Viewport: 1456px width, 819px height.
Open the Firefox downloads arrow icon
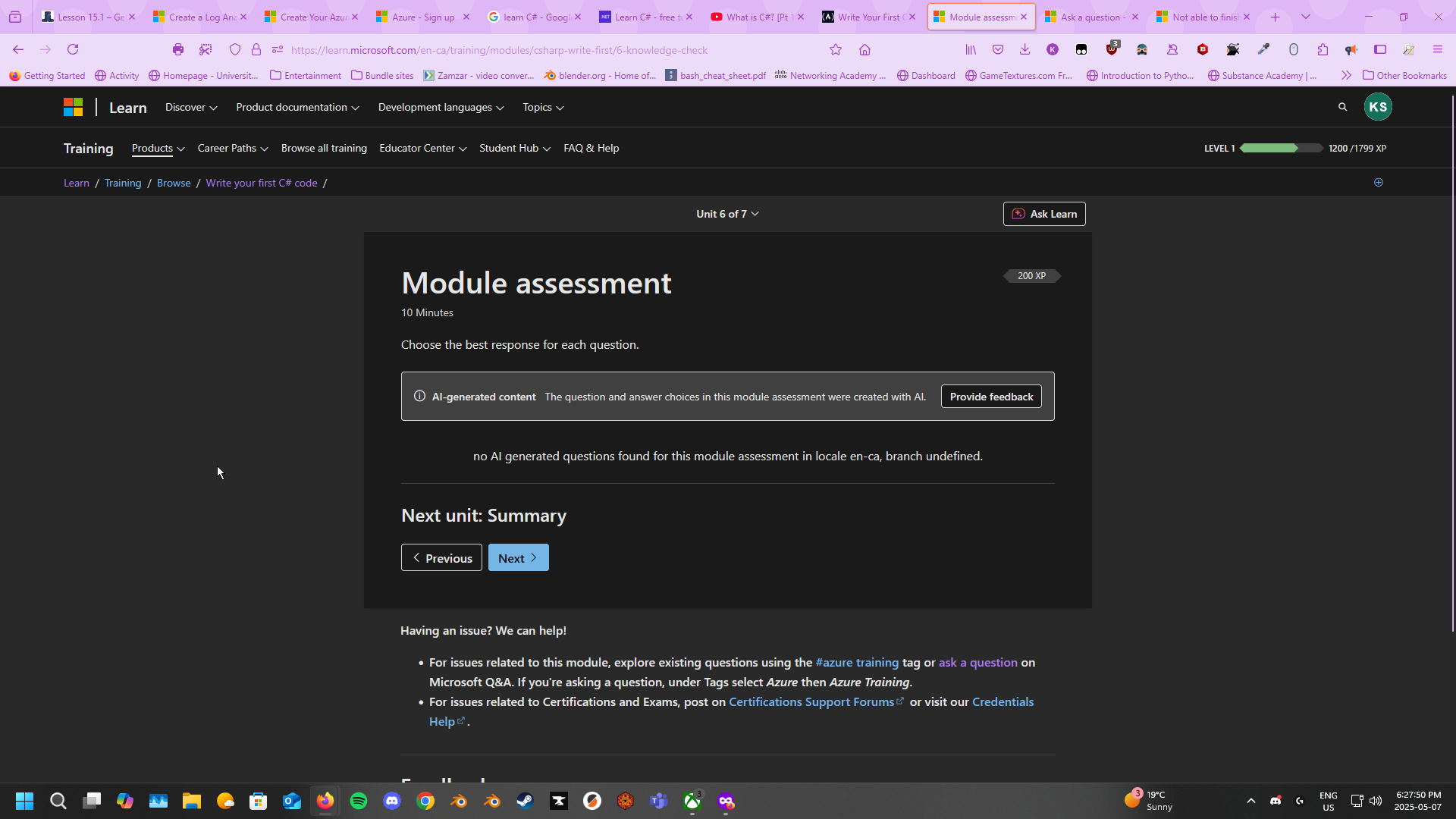tap(1025, 49)
